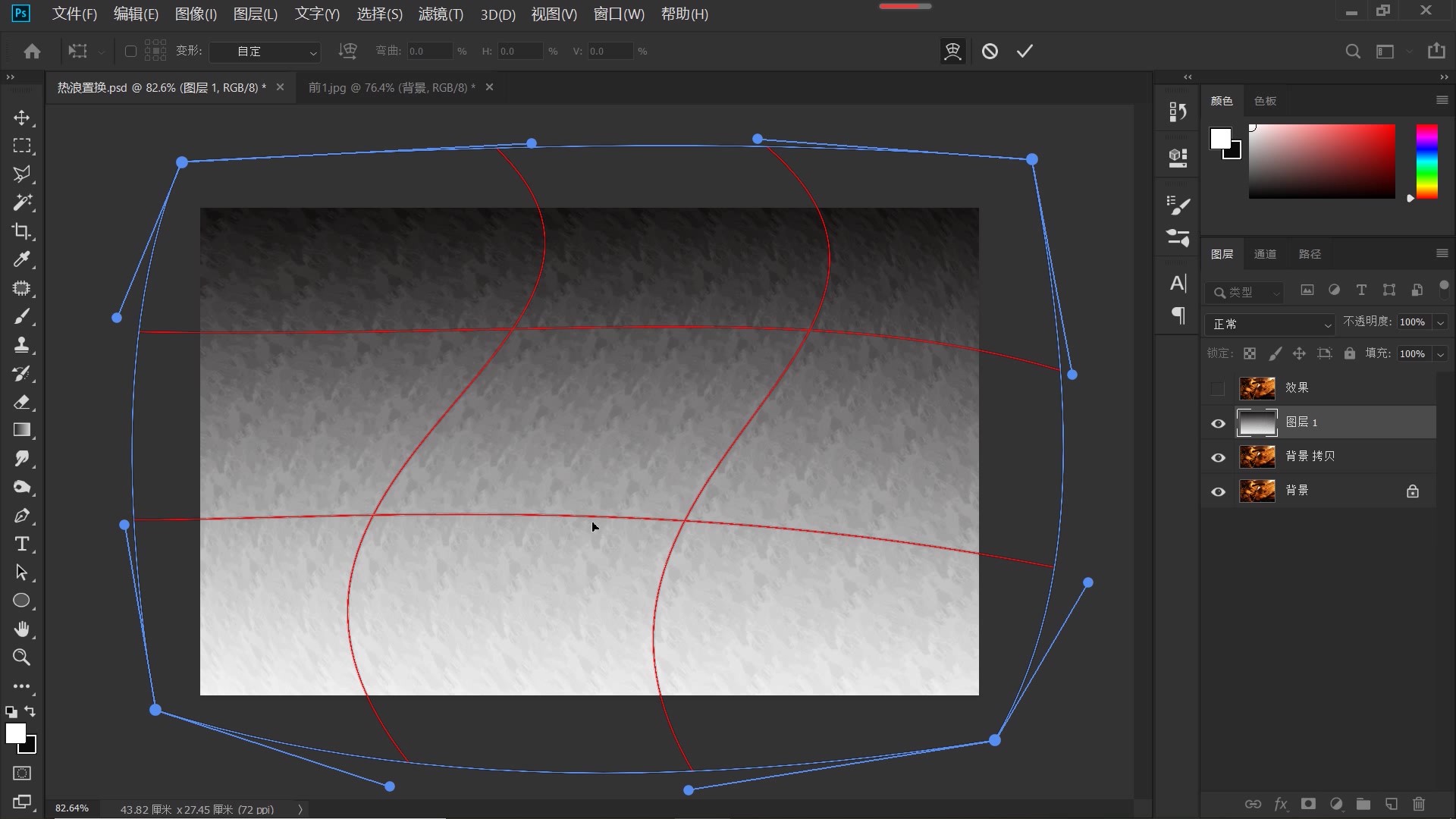Select the Zoom tool in the toolbar
The image size is (1456, 819).
(x=22, y=657)
